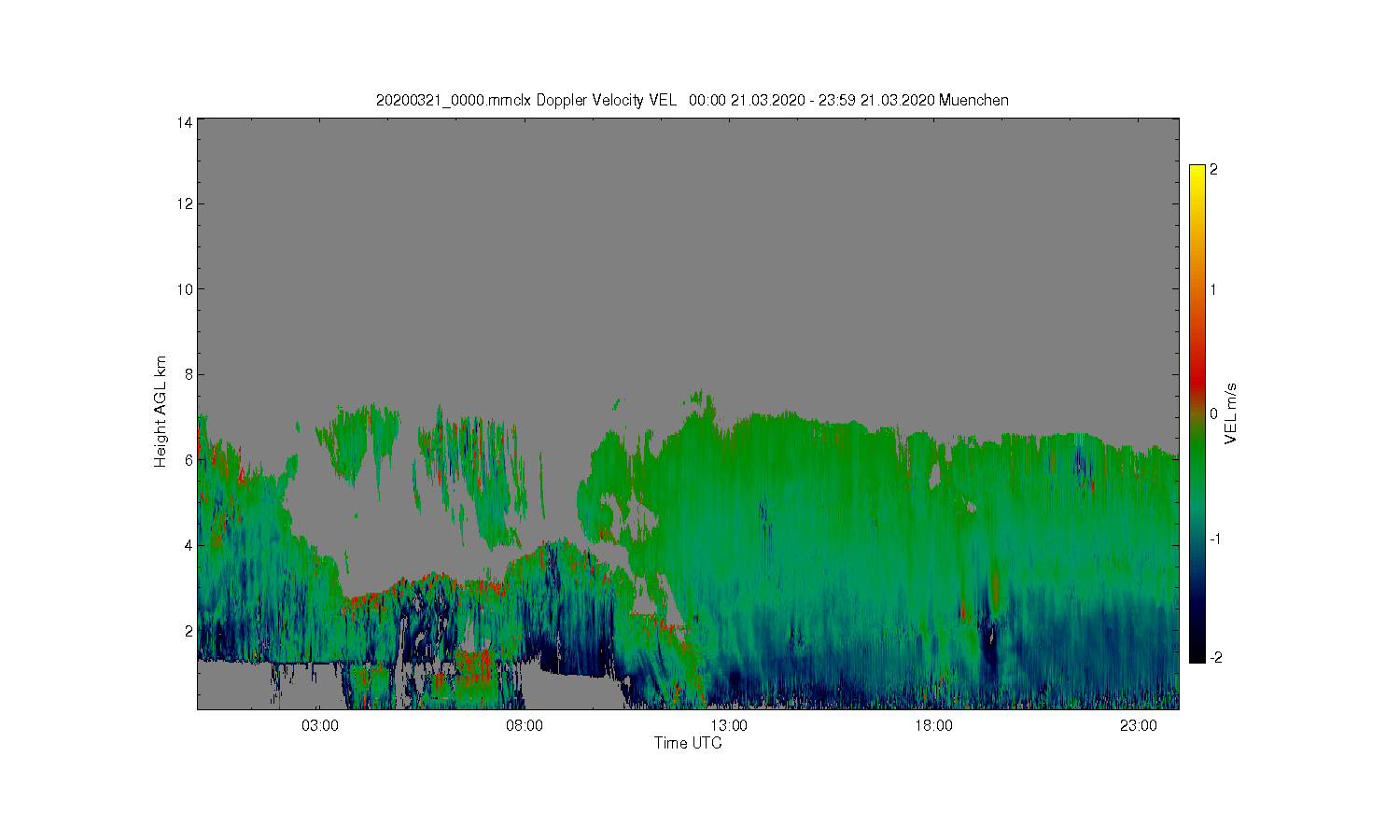This screenshot has width=1400, height=840.
Task: Click the colorbar label 2
Action: point(1213,170)
